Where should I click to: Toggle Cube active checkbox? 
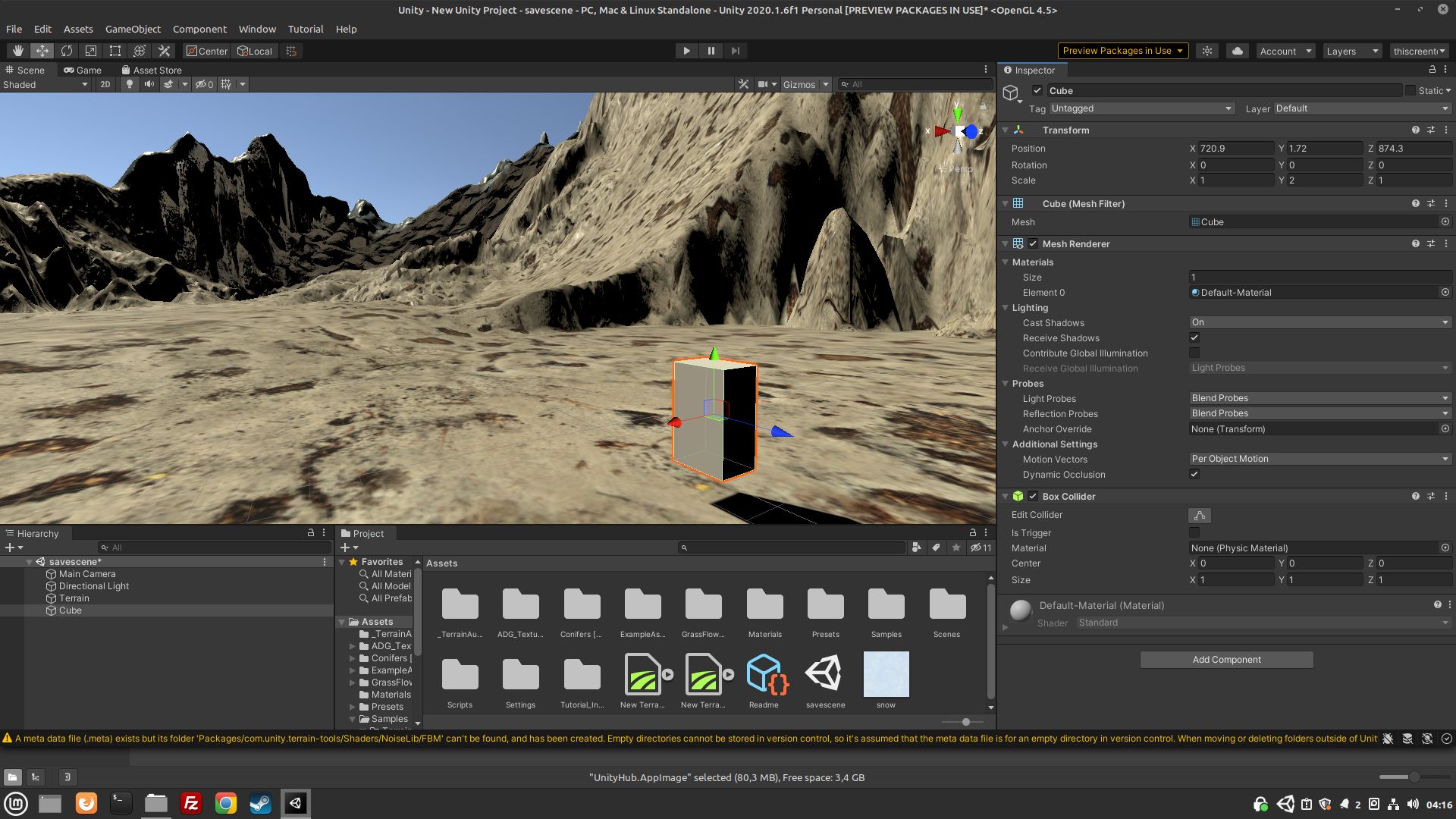(1037, 90)
